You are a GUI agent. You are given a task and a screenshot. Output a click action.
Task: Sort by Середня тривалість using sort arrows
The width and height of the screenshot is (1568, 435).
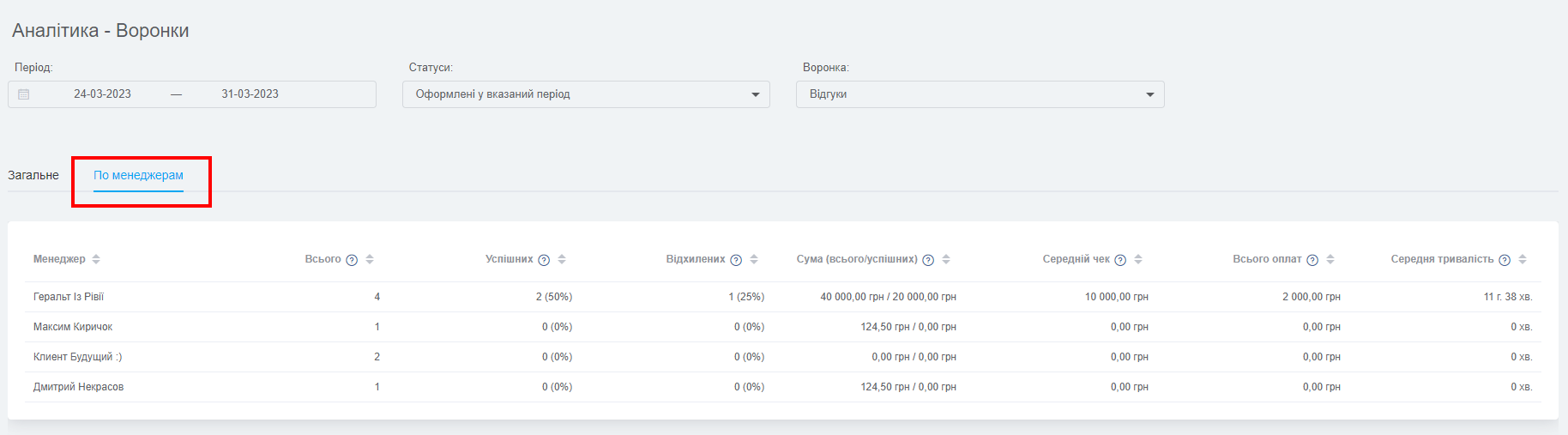pyautogui.click(x=1523, y=259)
